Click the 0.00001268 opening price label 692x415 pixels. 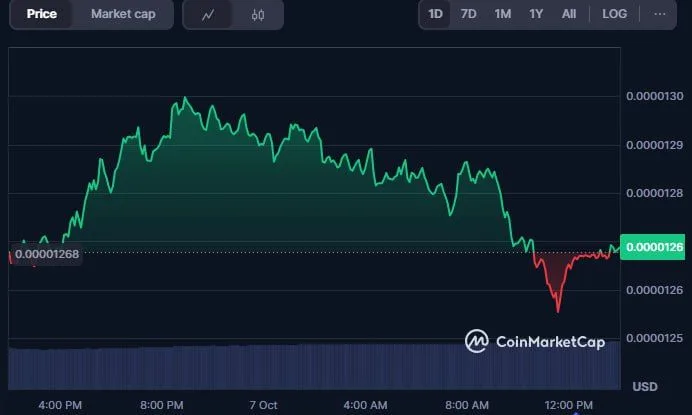pyautogui.click(x=47, y=253)
